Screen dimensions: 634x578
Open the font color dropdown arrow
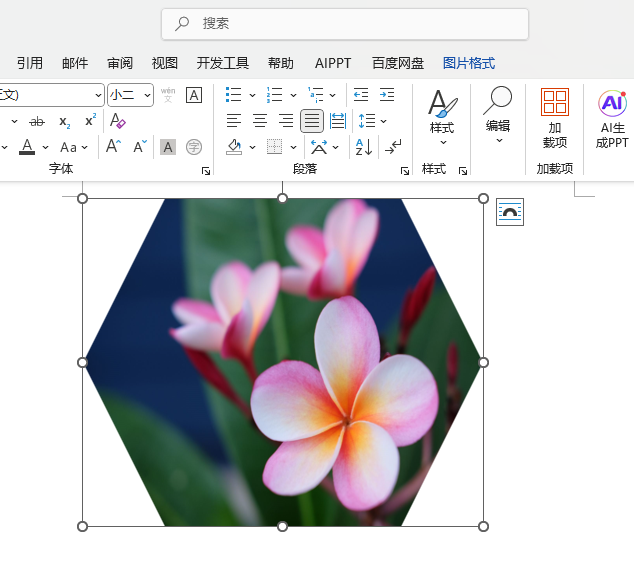(45, 147)
